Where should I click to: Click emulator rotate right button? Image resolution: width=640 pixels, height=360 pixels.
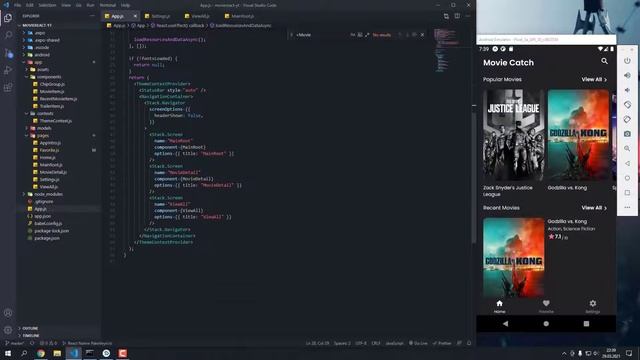click(627, 120)
